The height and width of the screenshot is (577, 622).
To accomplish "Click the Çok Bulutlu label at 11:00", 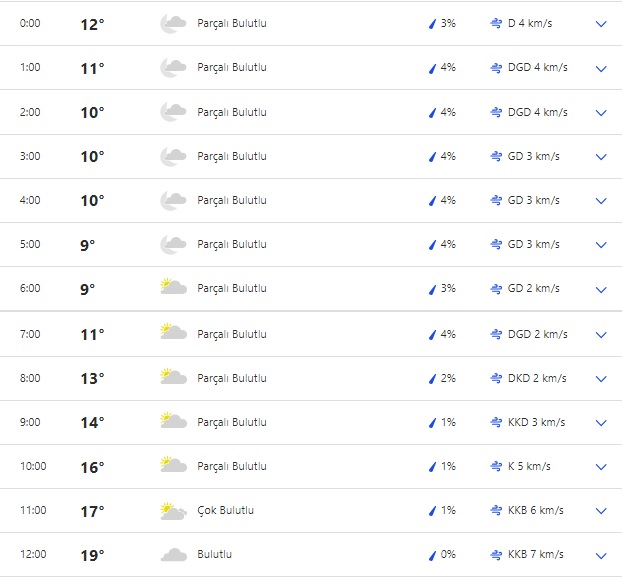I will tap(225, 510).
